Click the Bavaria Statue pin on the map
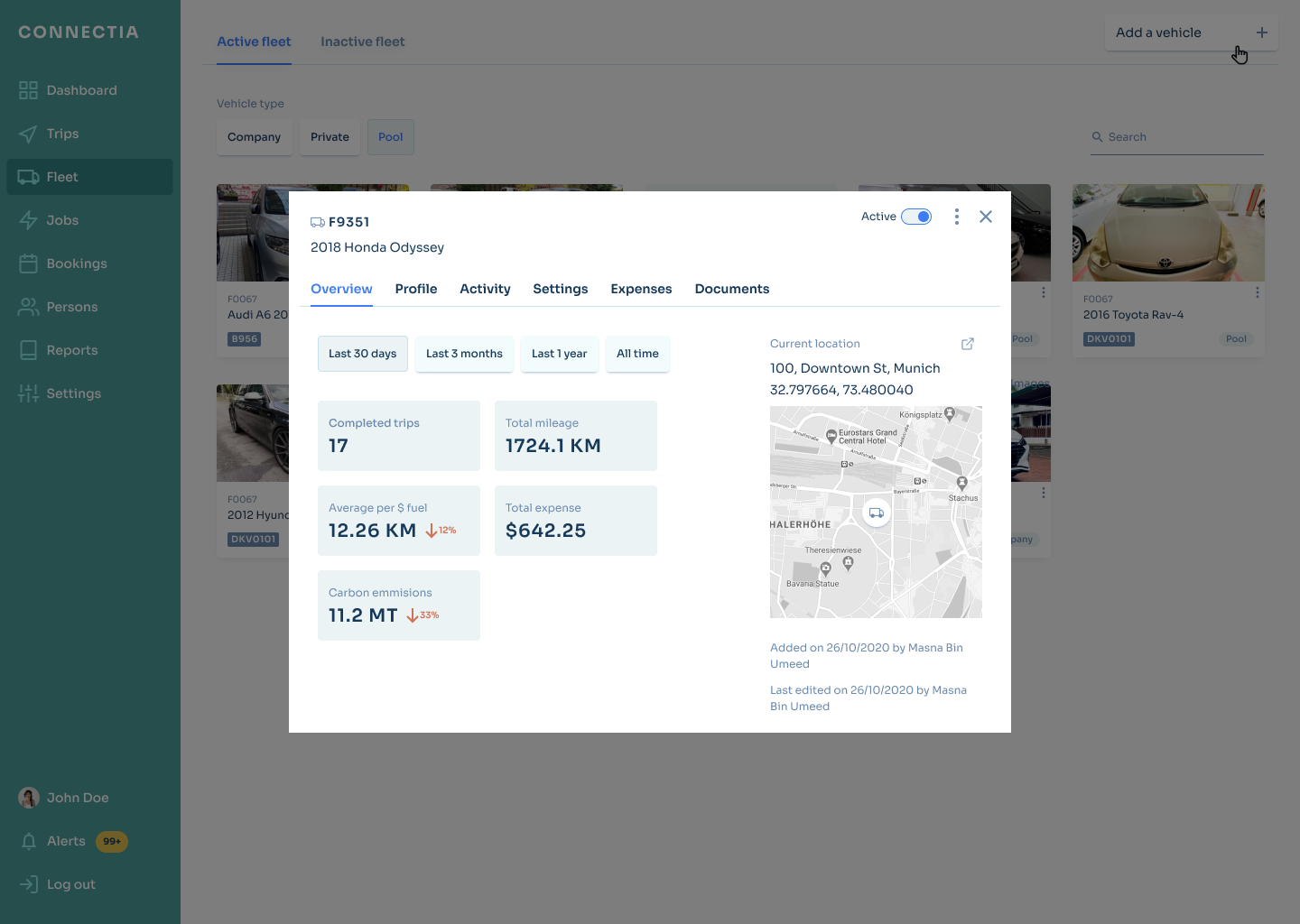 pyautogui.click(x=825, y=569)
